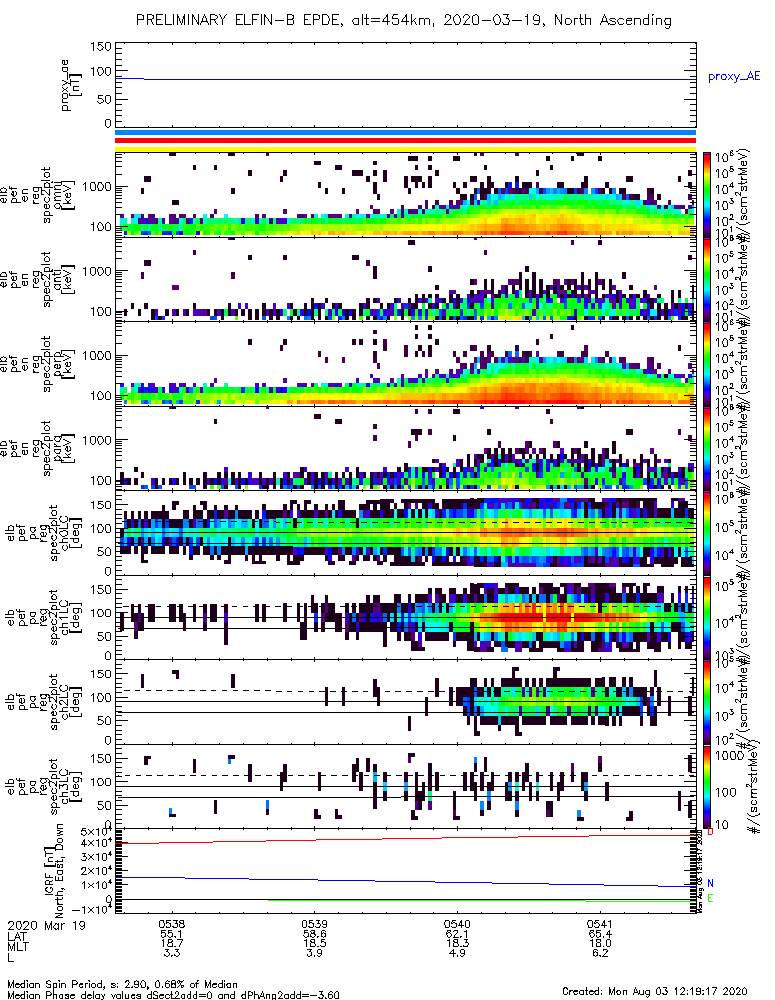
Task: Click the 150 tick on proxy_ae axis
Action: (101, 46)
